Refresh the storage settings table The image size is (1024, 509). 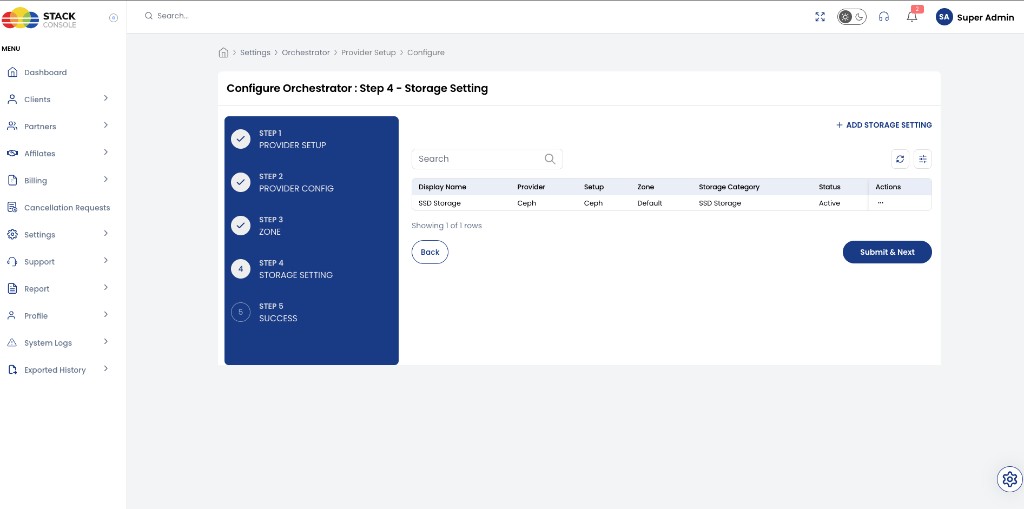900,159
